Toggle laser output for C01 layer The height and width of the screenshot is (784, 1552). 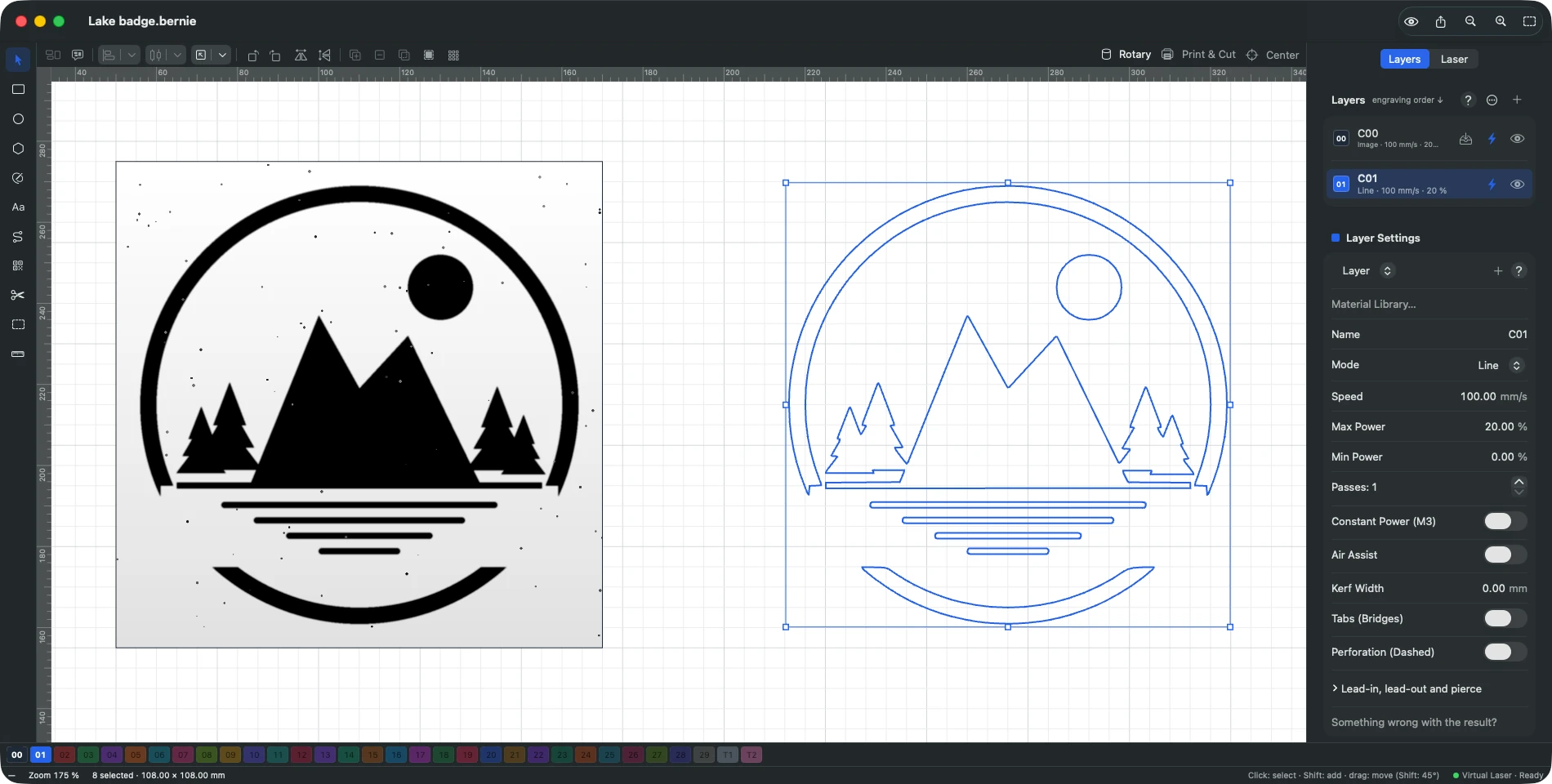pos(1492,185)
